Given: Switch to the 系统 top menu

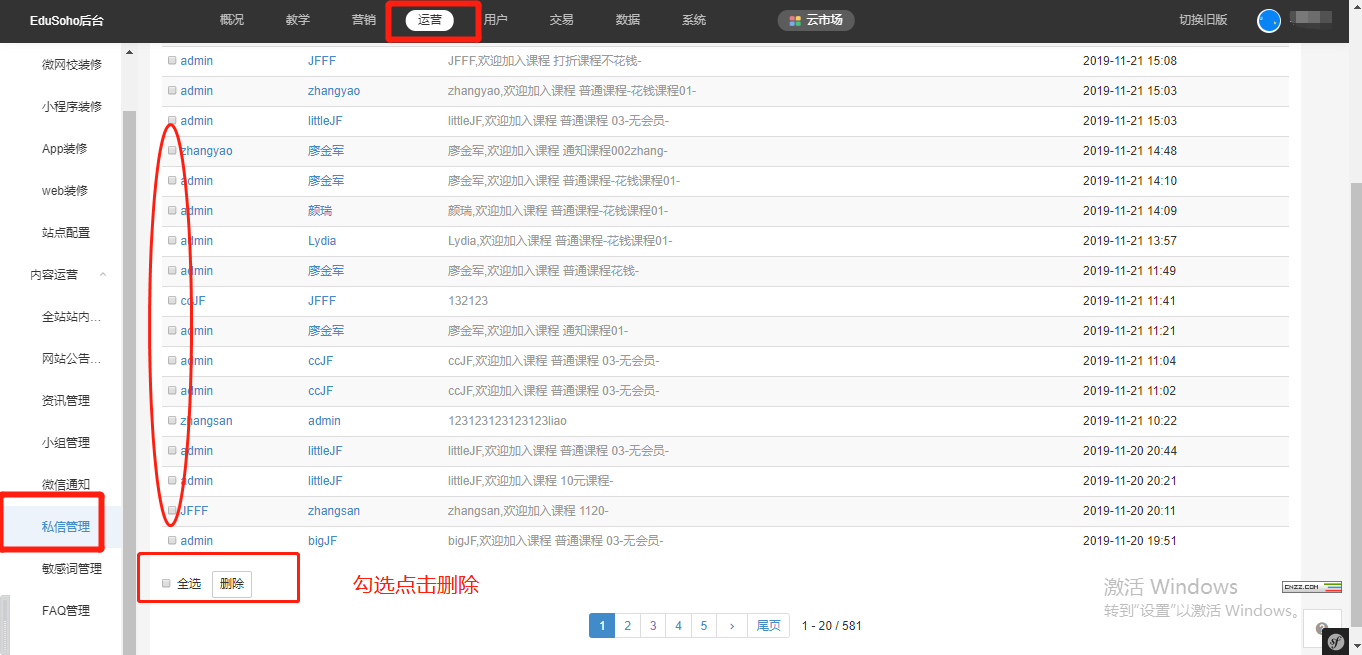Looking at the screenshot, I should (x=694, y=20).
